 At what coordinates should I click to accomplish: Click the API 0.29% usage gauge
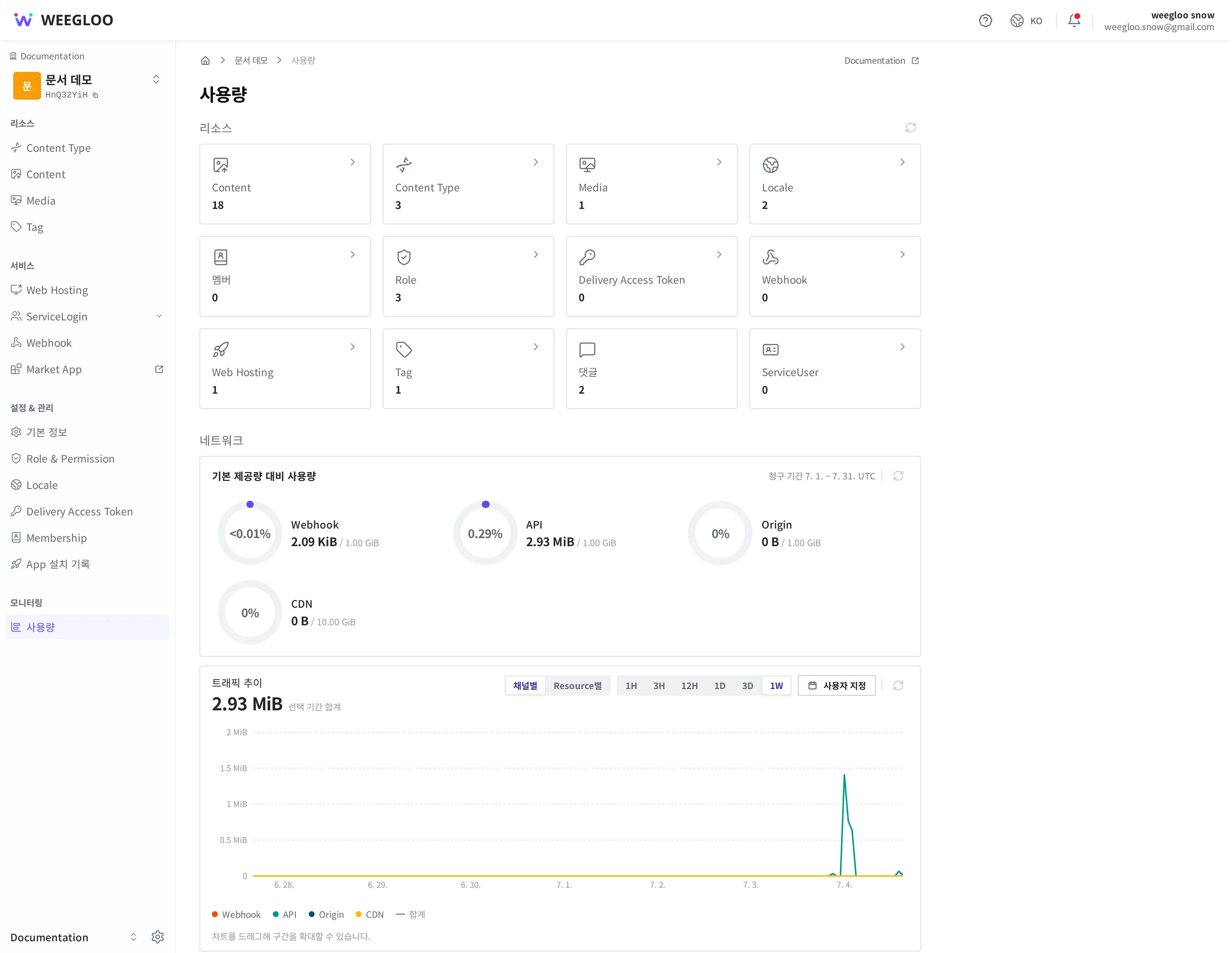point(485,533)
